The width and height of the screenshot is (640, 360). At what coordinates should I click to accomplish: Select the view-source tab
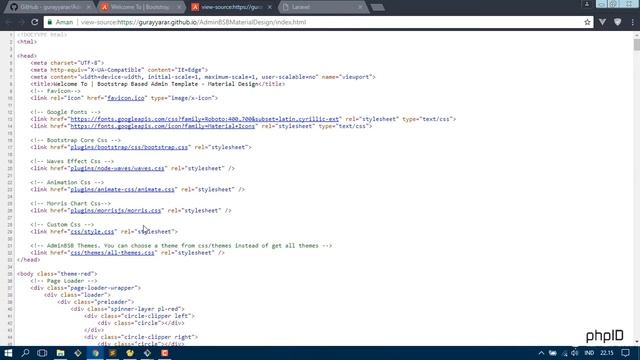point(231,7)
